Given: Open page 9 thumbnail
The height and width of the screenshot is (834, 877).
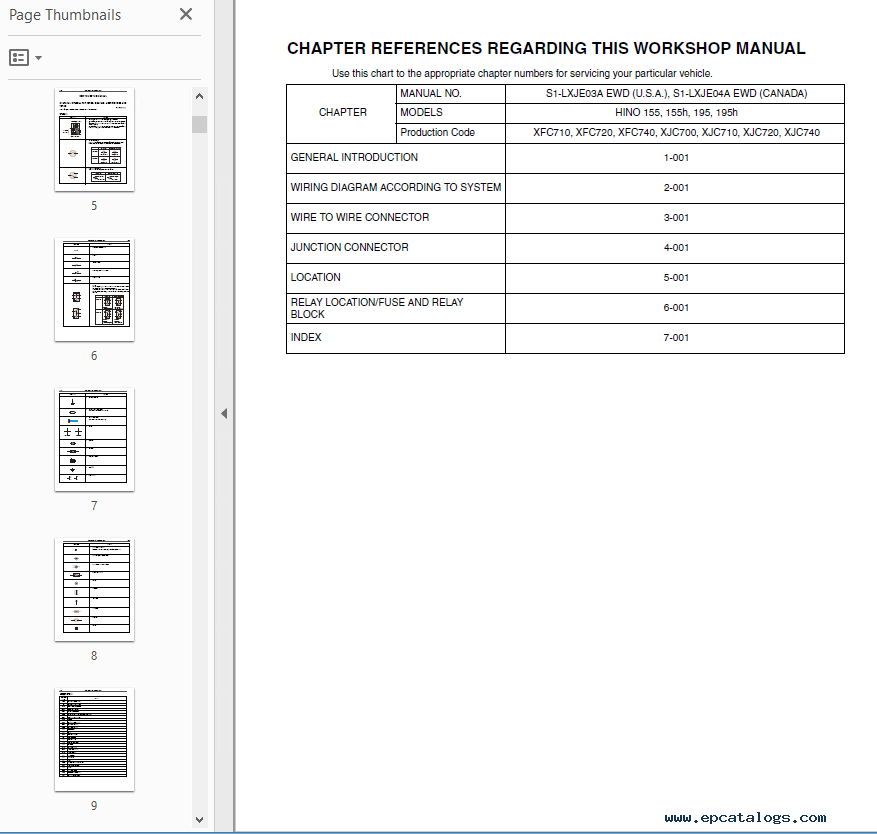Looking at the screenshot, I should pos(94,739).
